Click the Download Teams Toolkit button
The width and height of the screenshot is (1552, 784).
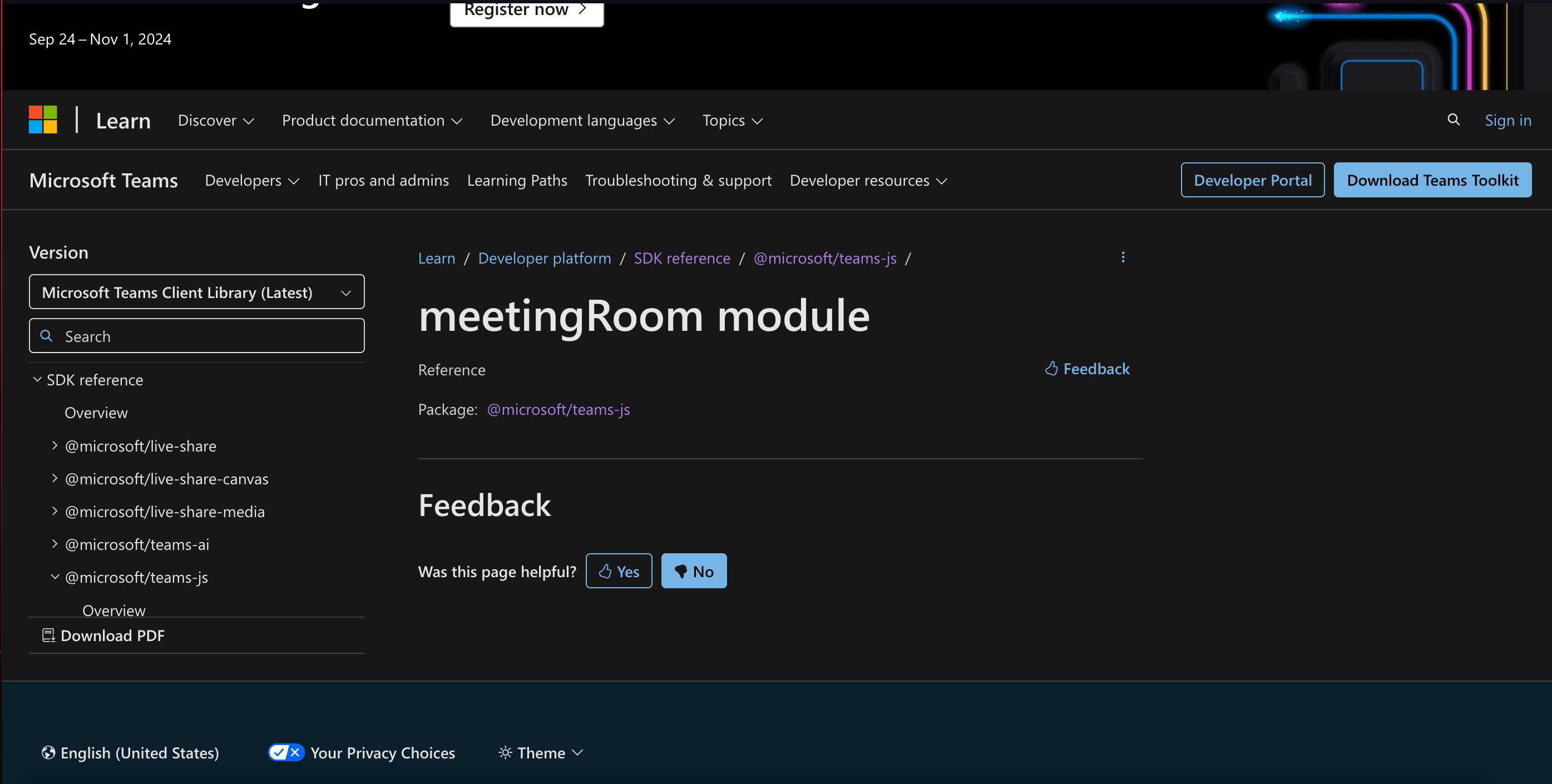pos(1432,180)
